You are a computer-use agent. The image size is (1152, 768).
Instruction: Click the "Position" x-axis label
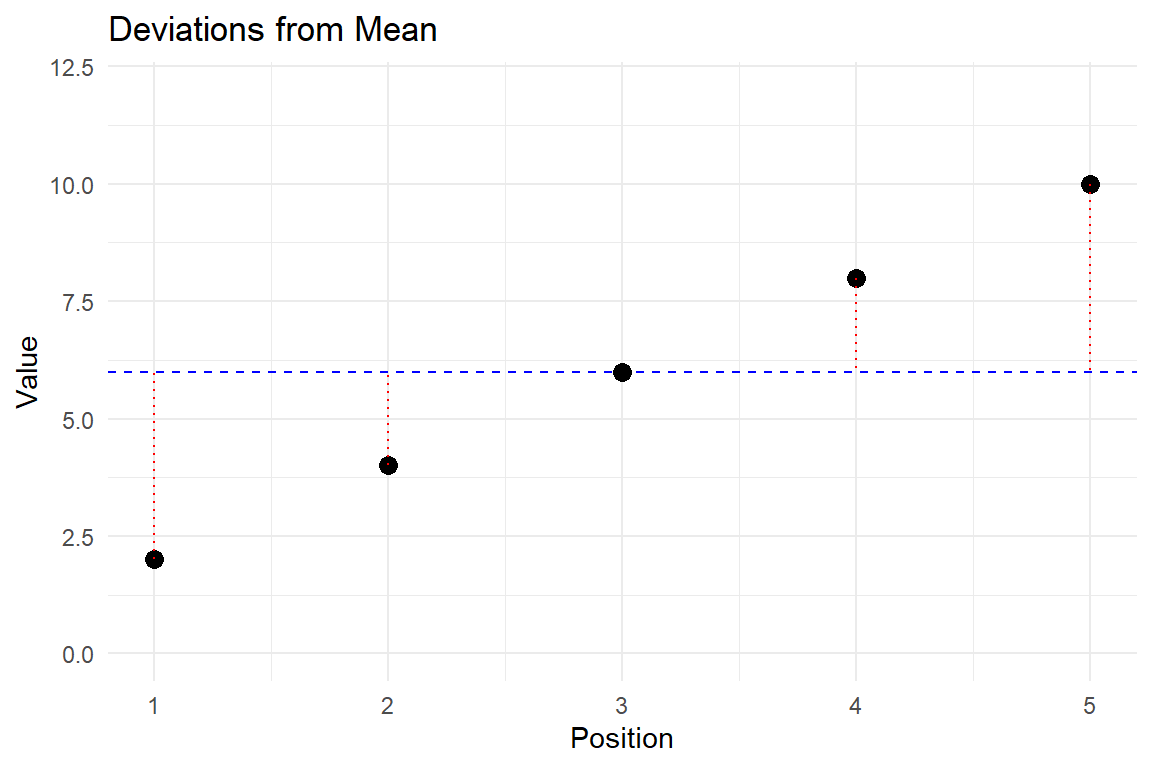coord(621,739)
